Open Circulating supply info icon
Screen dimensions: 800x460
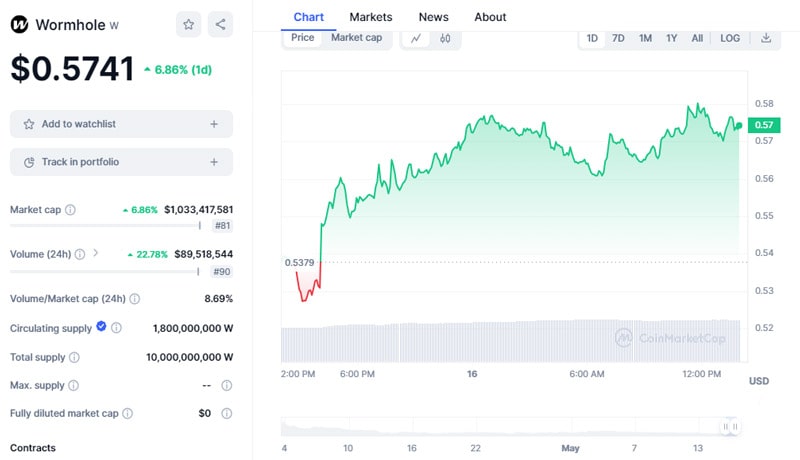116,328
